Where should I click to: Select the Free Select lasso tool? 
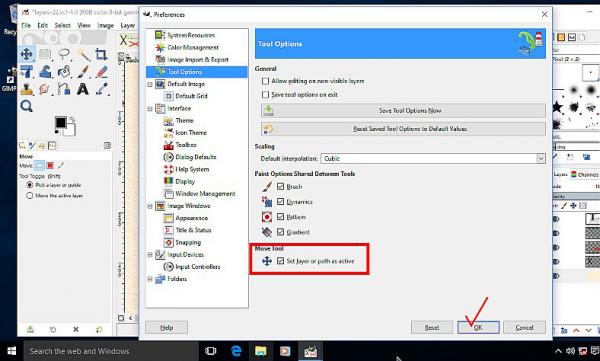pos(64,54)
